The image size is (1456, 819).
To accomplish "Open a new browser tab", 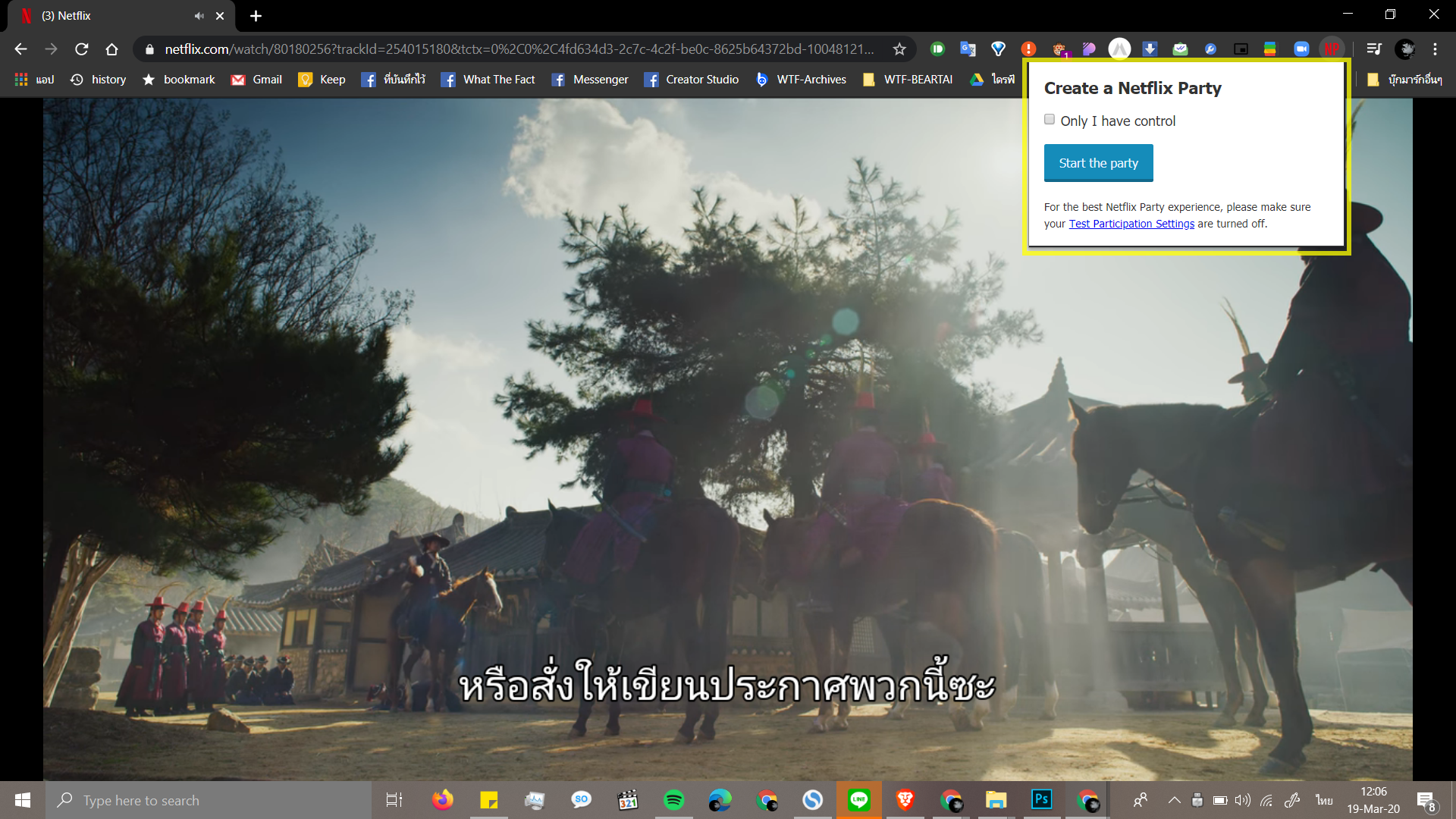I will pos(256,16).
